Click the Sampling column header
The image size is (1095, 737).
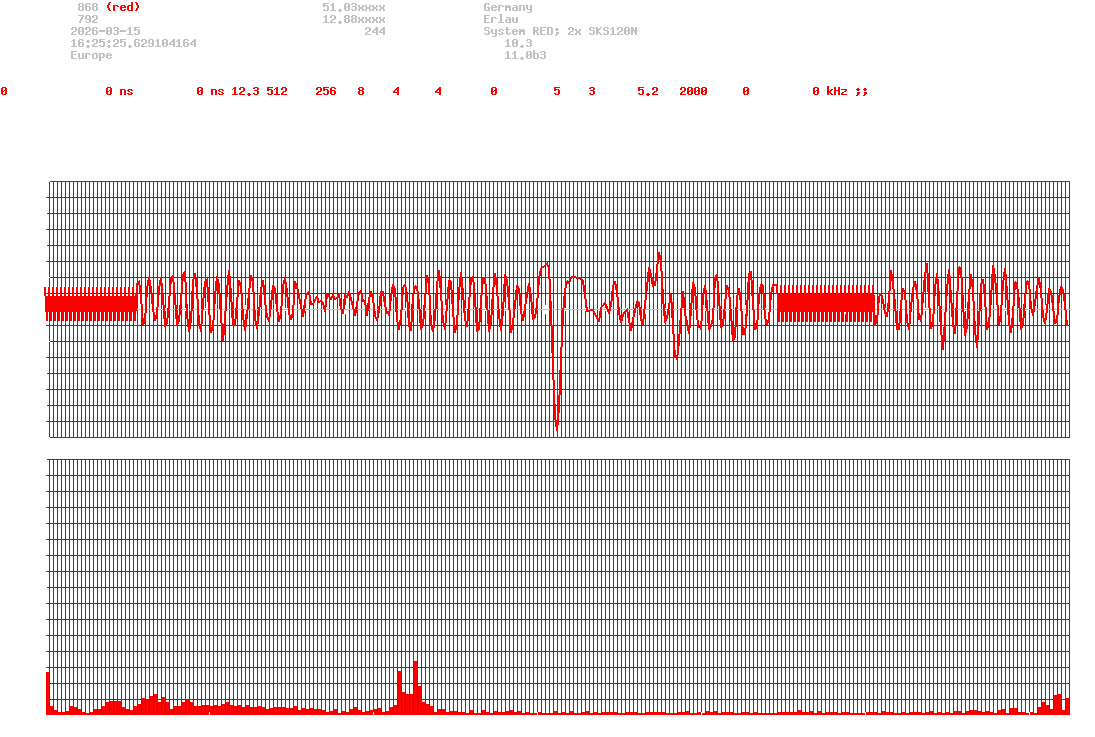click(x=707, y=79)
